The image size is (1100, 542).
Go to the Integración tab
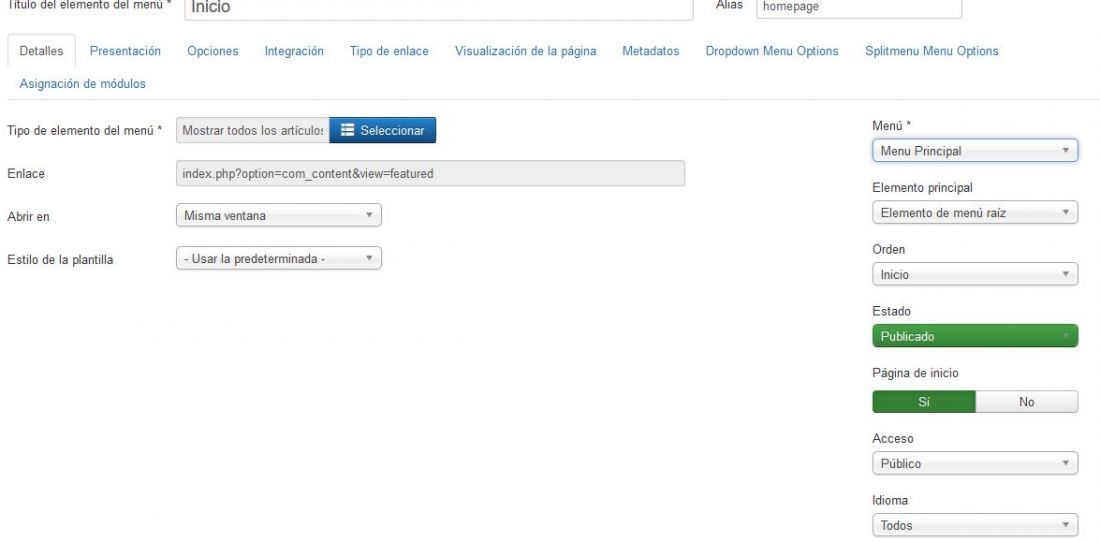(294, 51)
